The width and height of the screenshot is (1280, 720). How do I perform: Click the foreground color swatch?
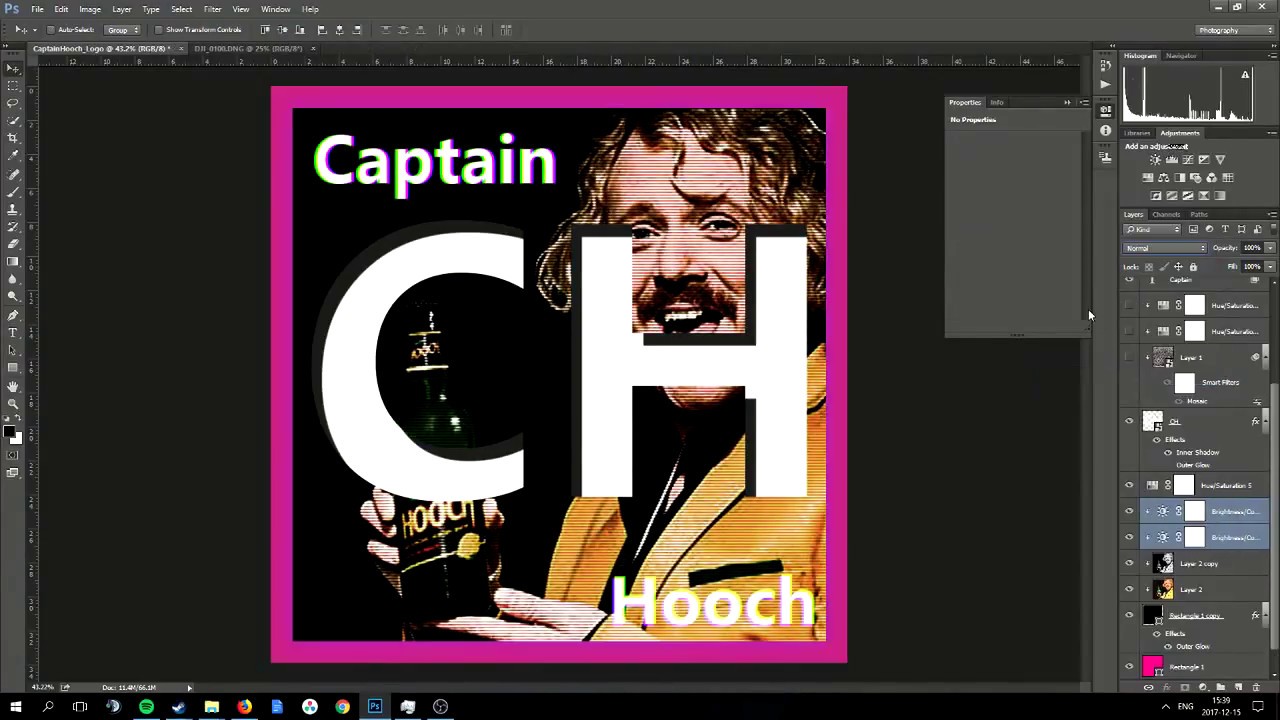tap(8, 433)
